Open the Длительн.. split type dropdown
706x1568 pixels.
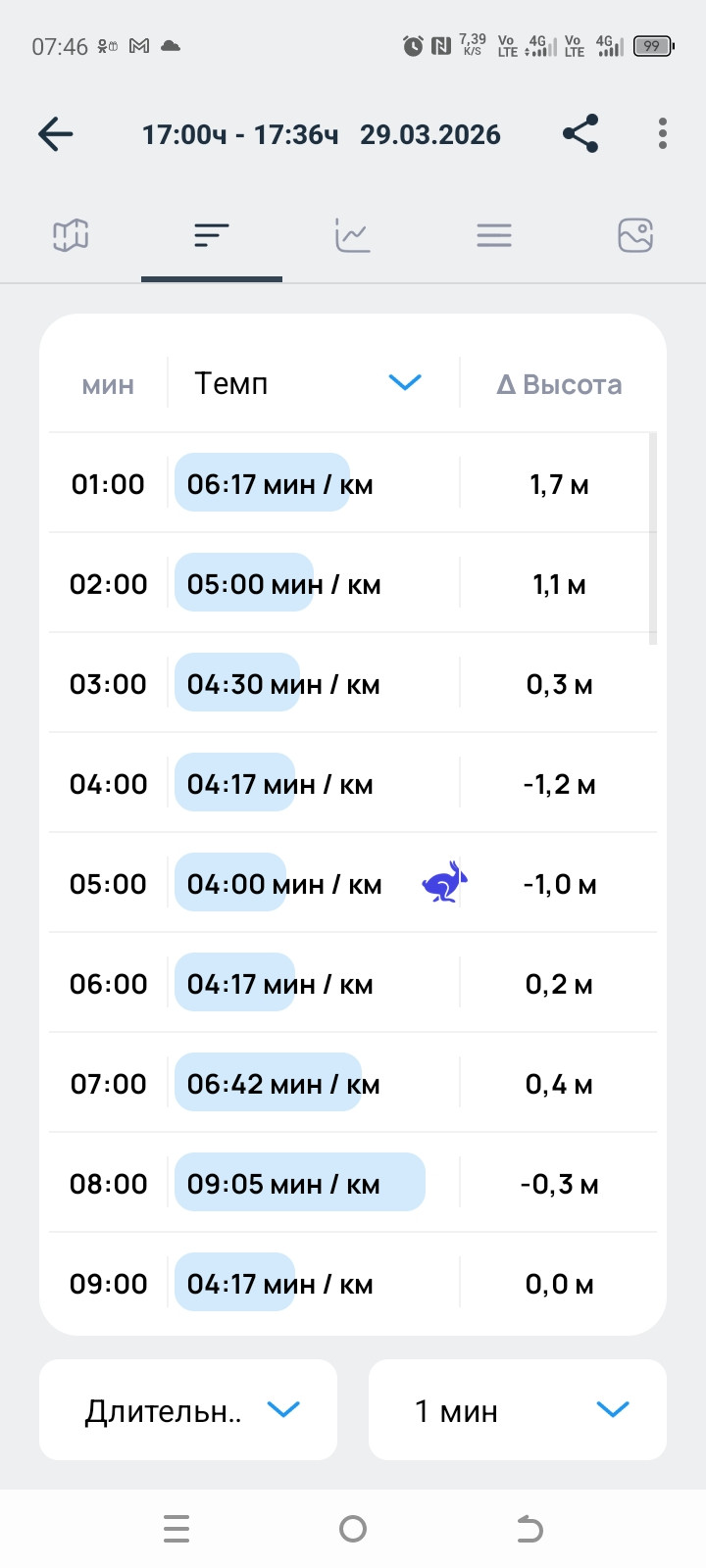click(x=188, y=1409)
